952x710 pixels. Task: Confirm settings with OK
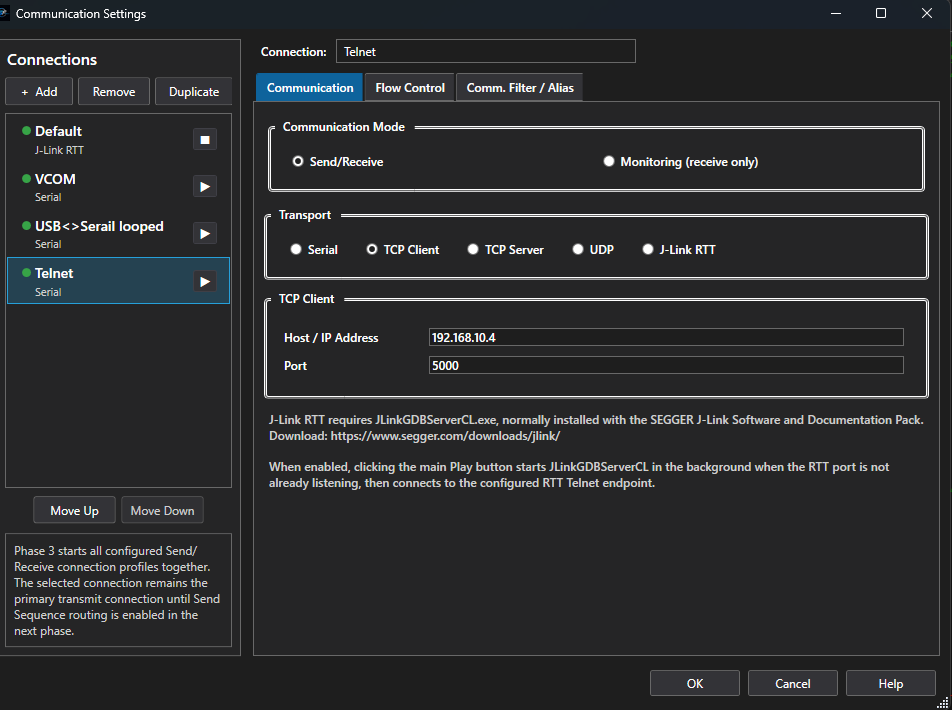(x=695, y=683)
